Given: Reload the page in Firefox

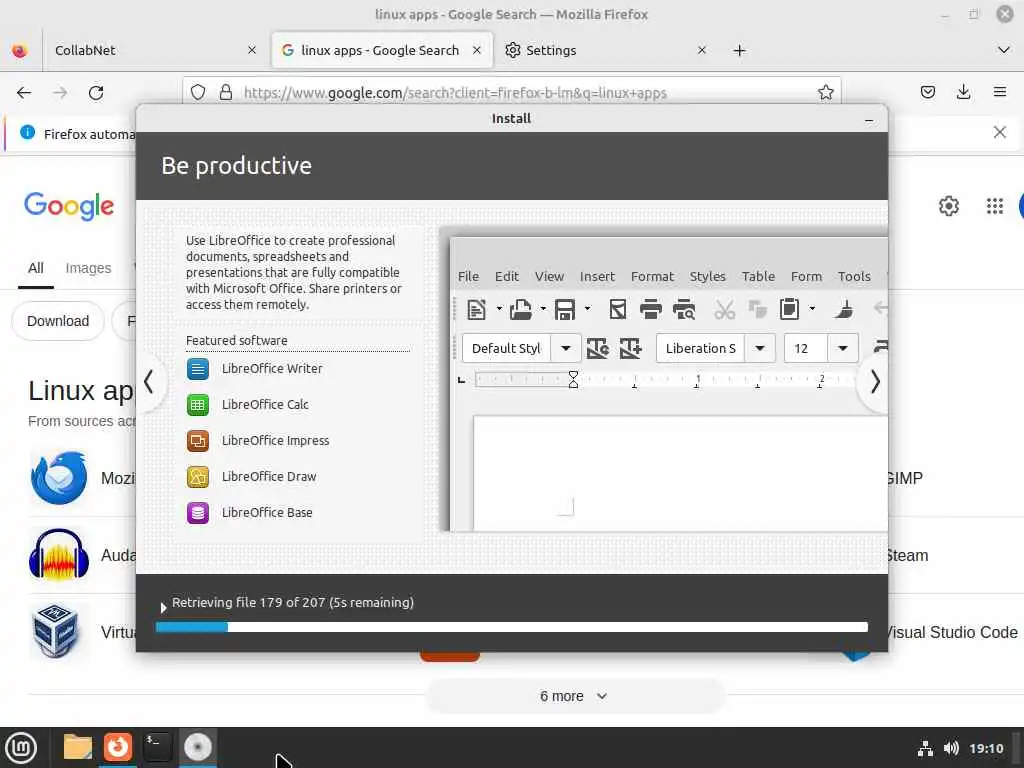Looking at the screenshot, I should (96, 92).
